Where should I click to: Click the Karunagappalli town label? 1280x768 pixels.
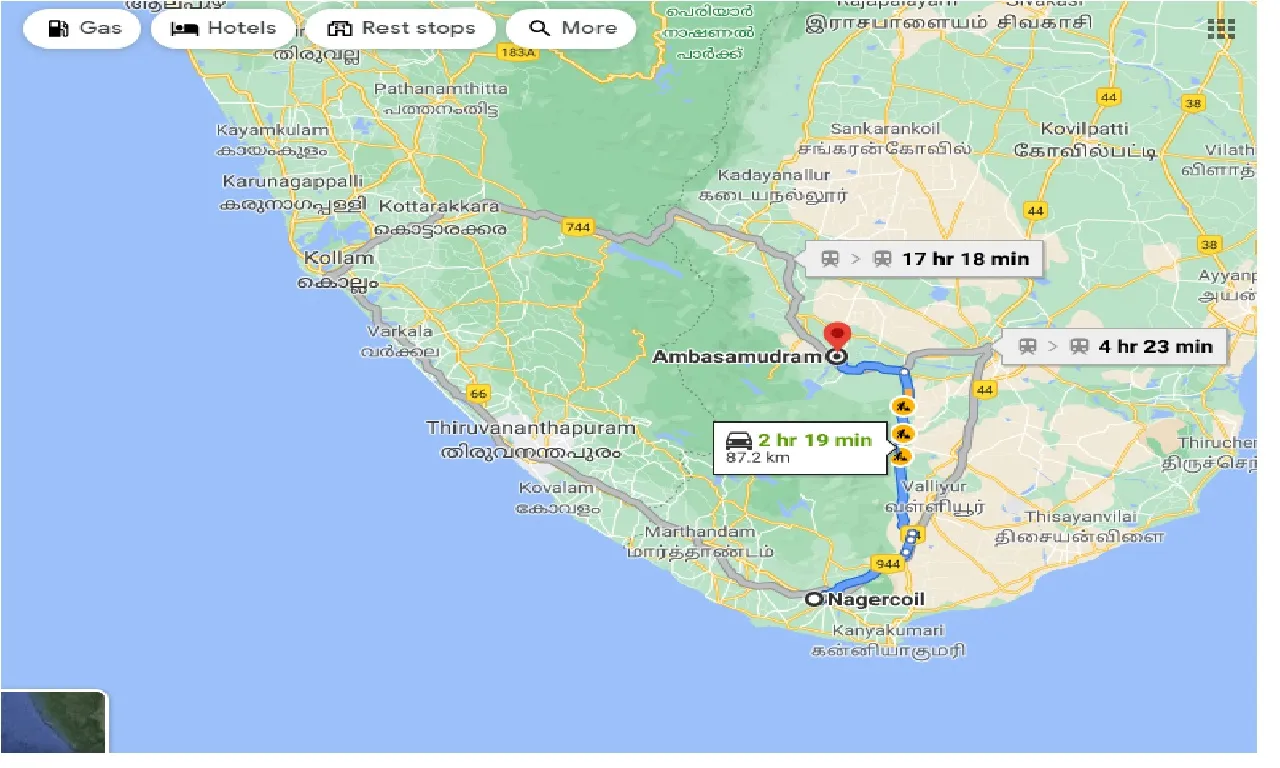[x=291, y=192]
